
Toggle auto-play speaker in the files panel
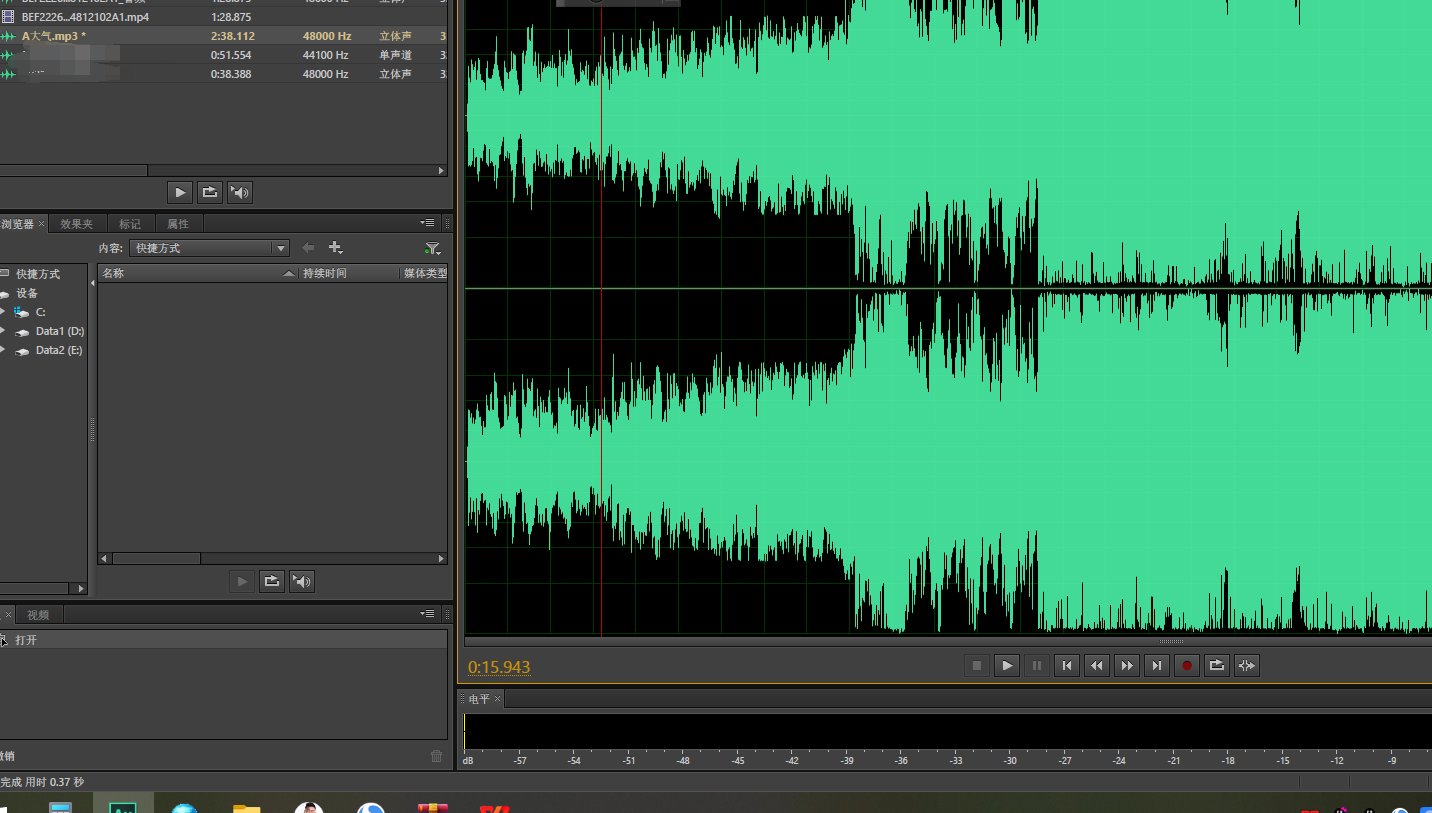(x=240, y=192)
